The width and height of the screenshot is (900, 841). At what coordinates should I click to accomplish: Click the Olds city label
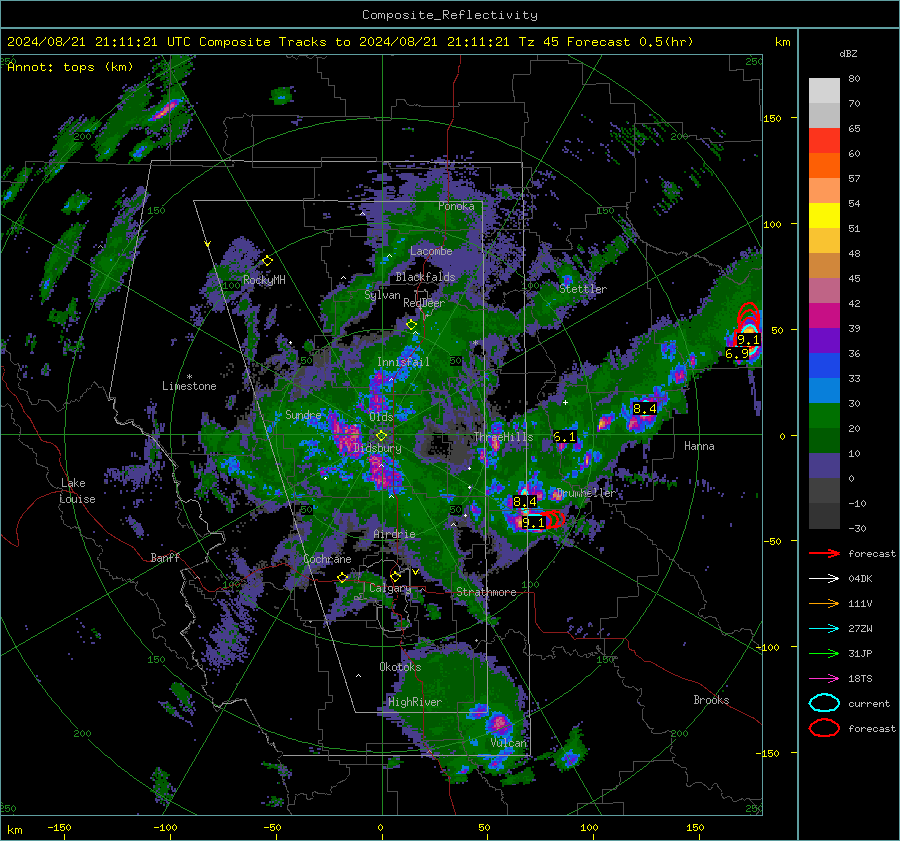[381, 417]
